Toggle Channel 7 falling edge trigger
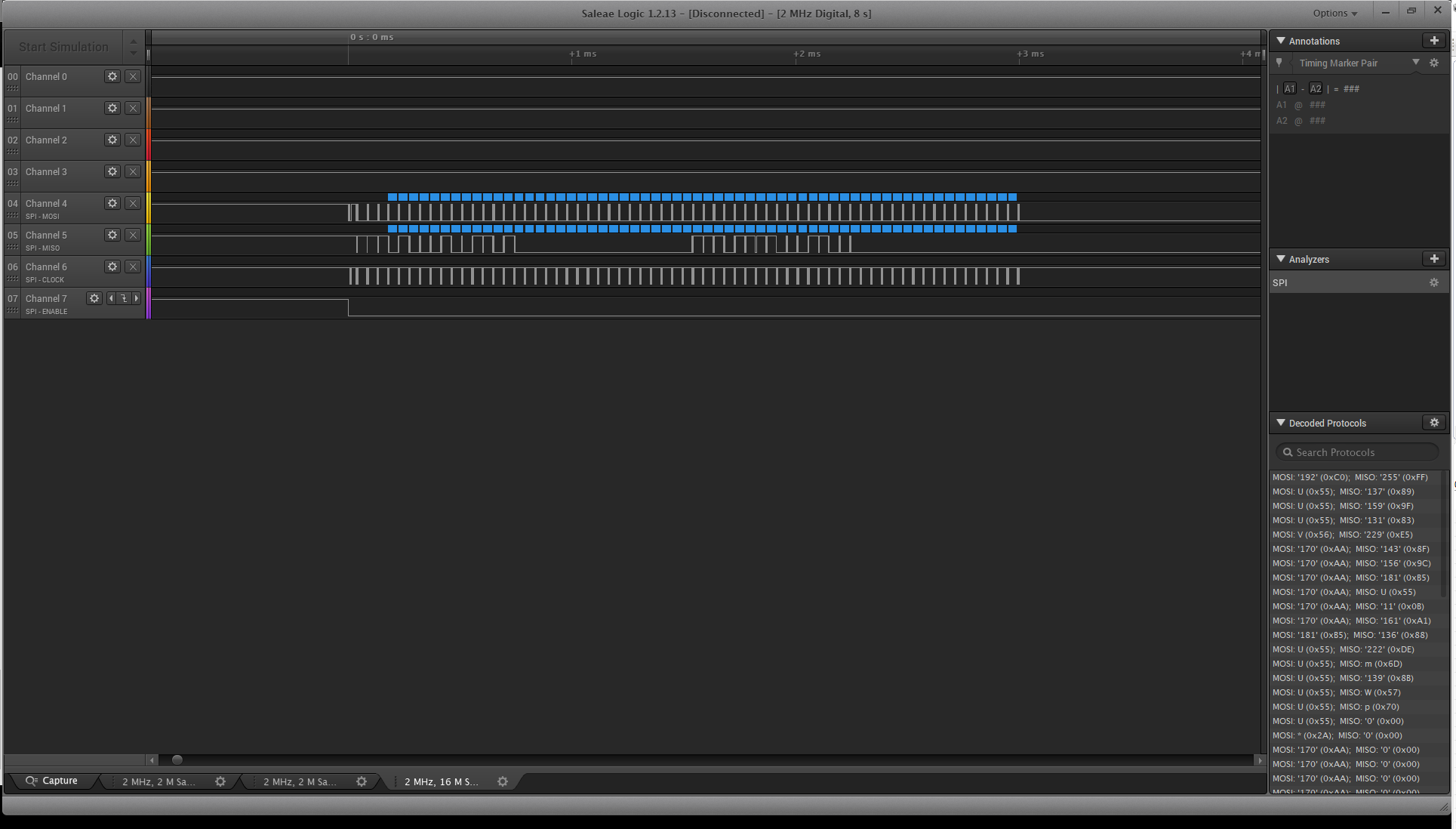The width and height of the screenshot is (1456, 829). click(x=124, y=298)
